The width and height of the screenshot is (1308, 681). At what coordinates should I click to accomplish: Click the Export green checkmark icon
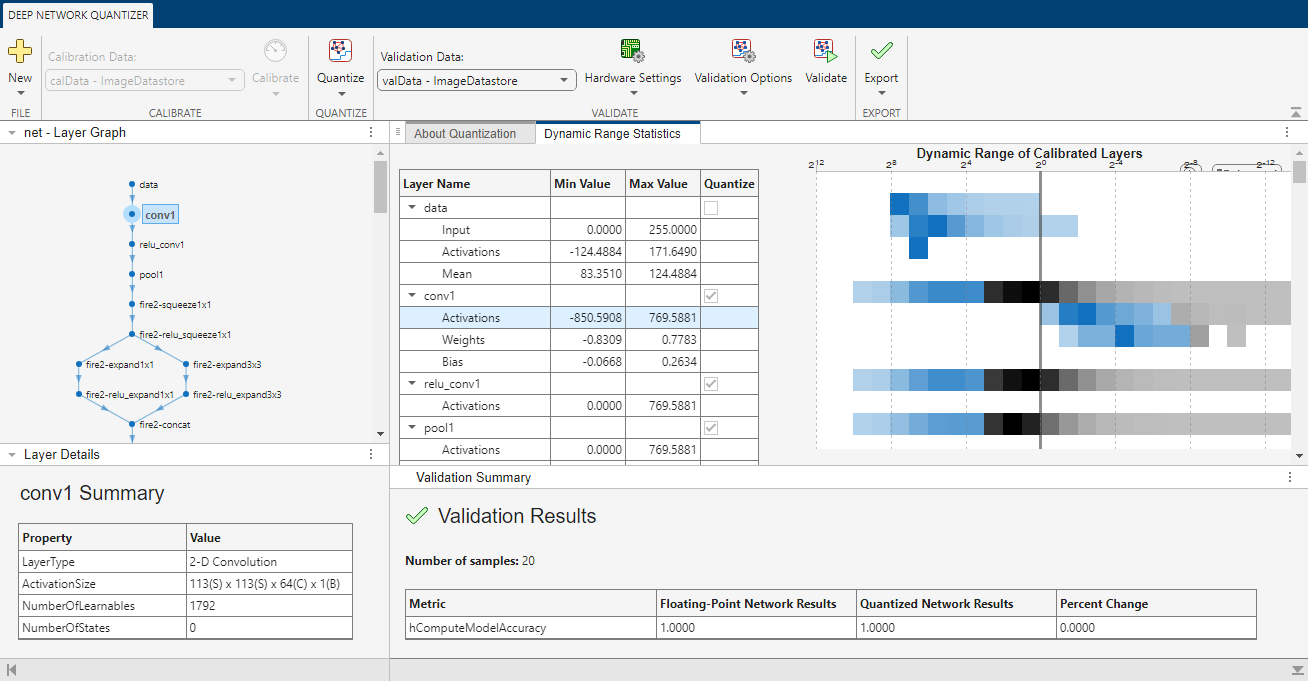[881, 51]
